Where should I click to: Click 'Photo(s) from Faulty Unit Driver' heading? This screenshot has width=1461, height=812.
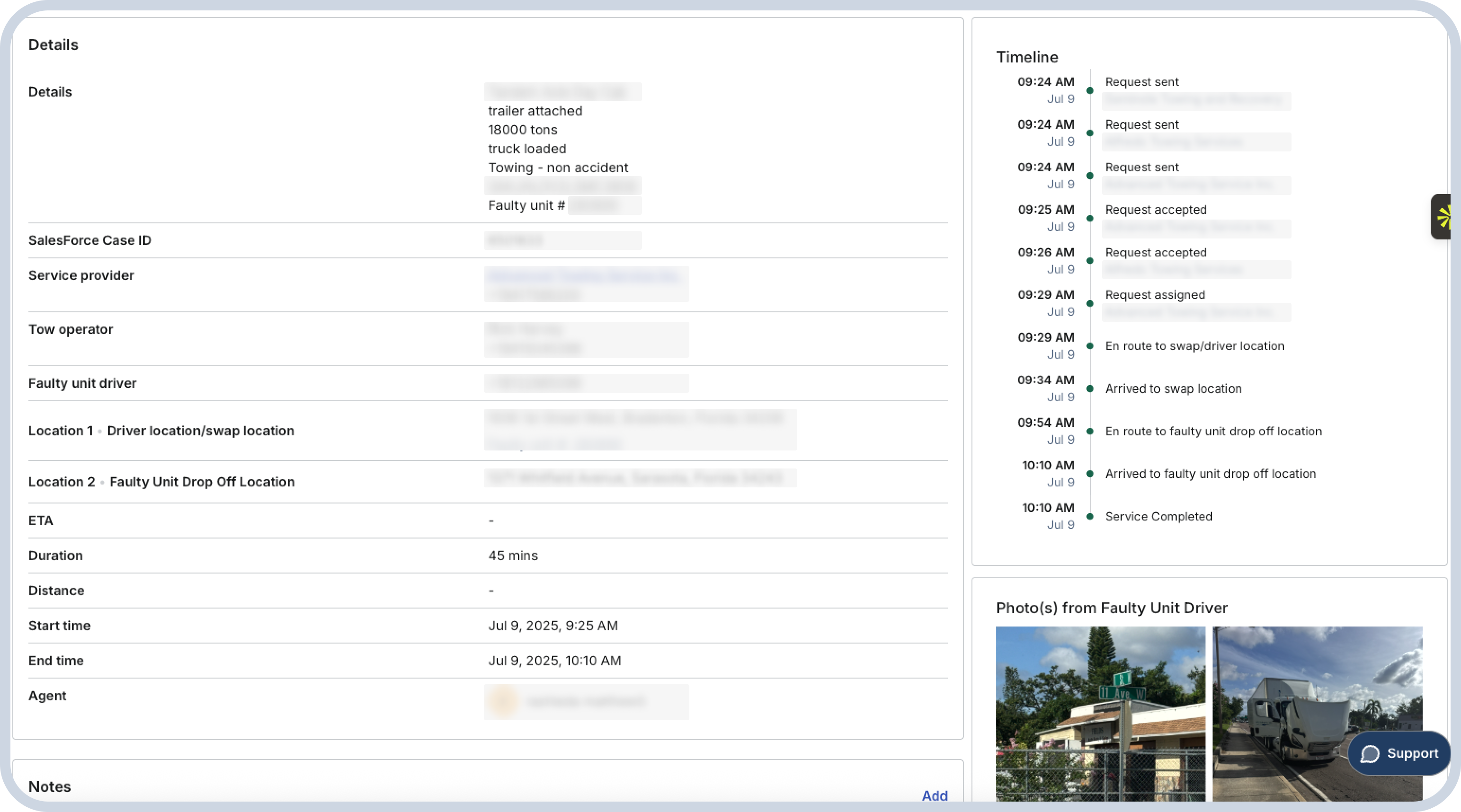click(1112, 608)
